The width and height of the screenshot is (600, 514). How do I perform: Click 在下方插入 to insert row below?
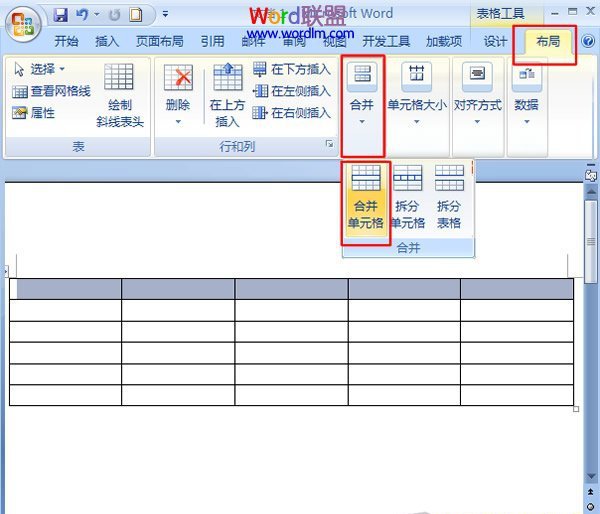pyautogui.click(x=292, y=69)
